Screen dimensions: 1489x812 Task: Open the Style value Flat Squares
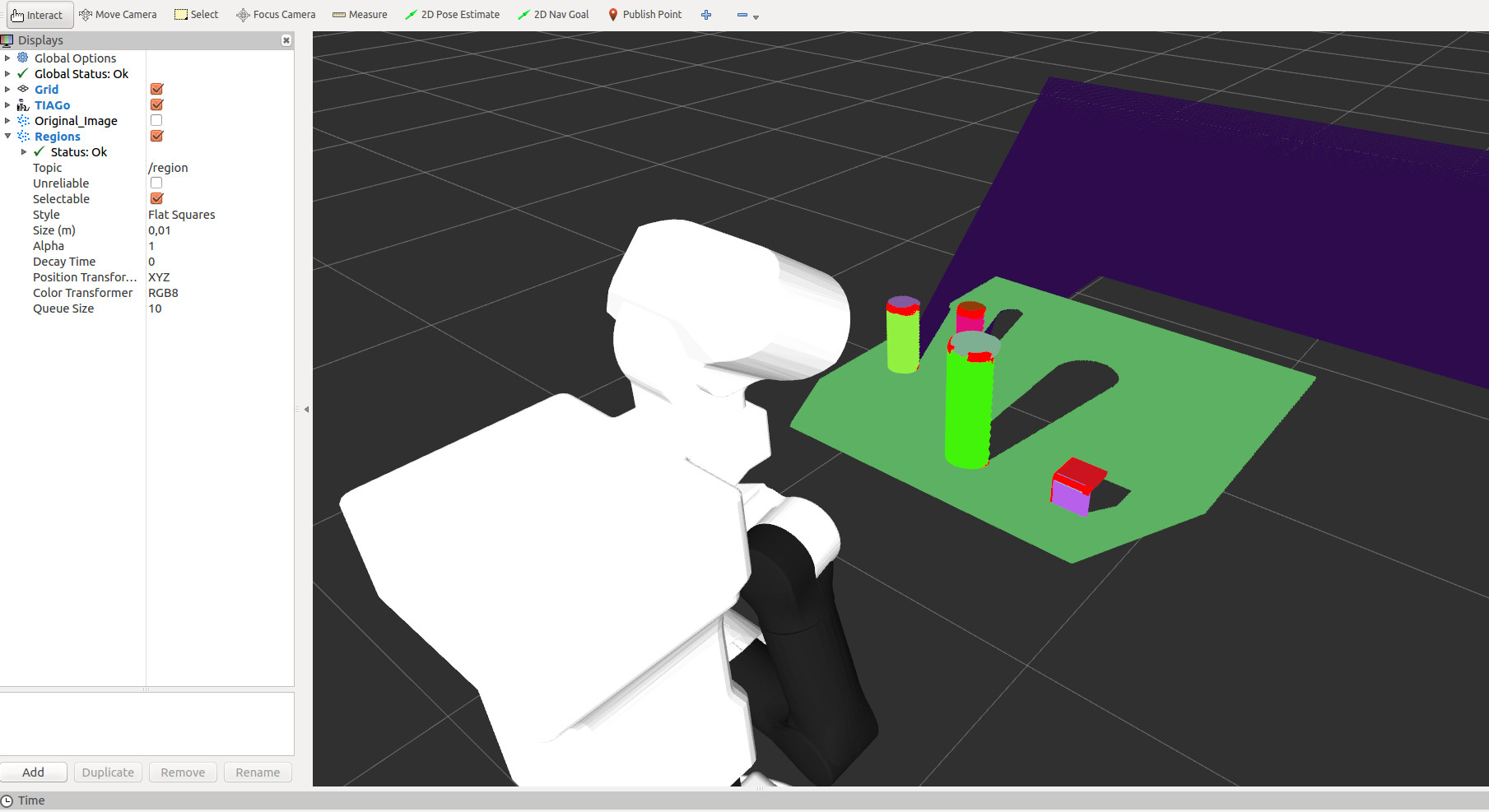182,215
